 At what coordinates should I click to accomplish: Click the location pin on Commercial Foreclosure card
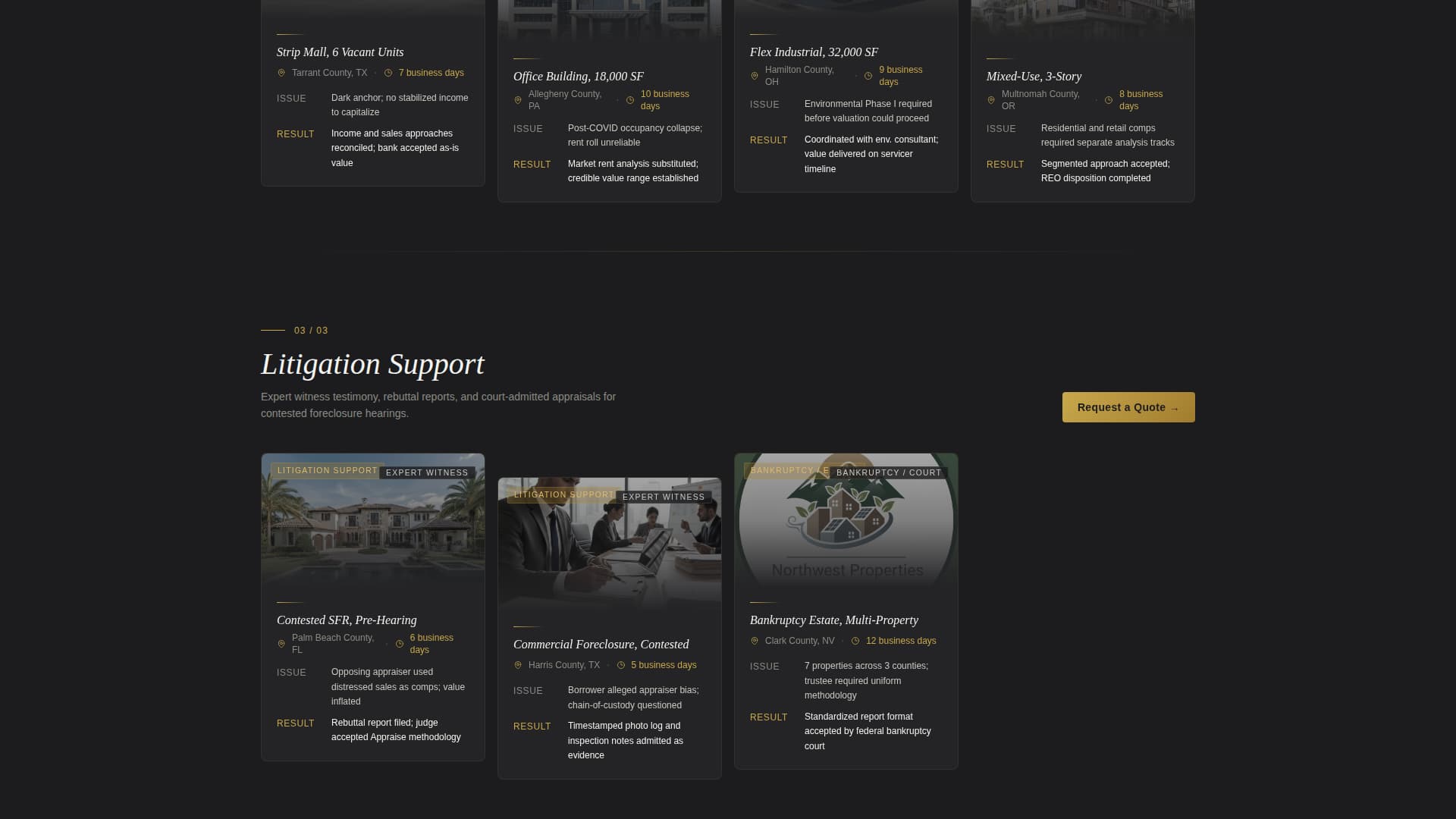(x=518, y=665)
